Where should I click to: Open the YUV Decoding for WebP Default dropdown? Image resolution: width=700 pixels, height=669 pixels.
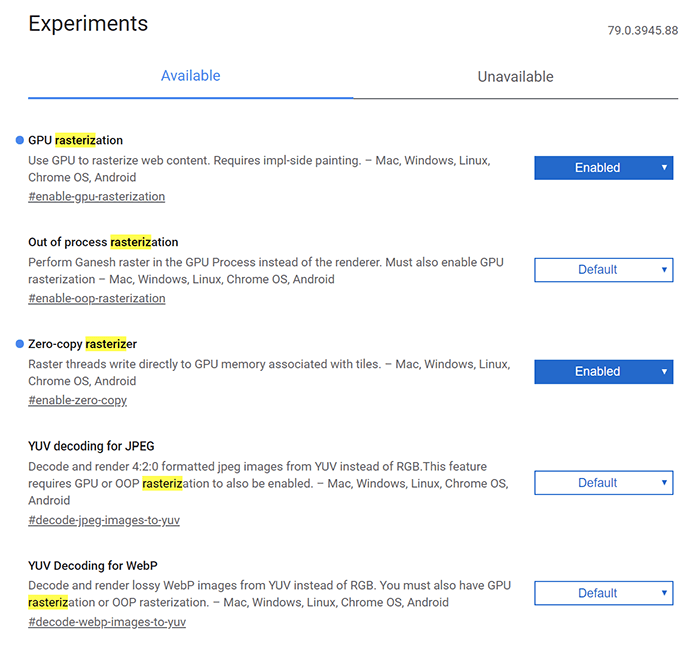(604, 593)
